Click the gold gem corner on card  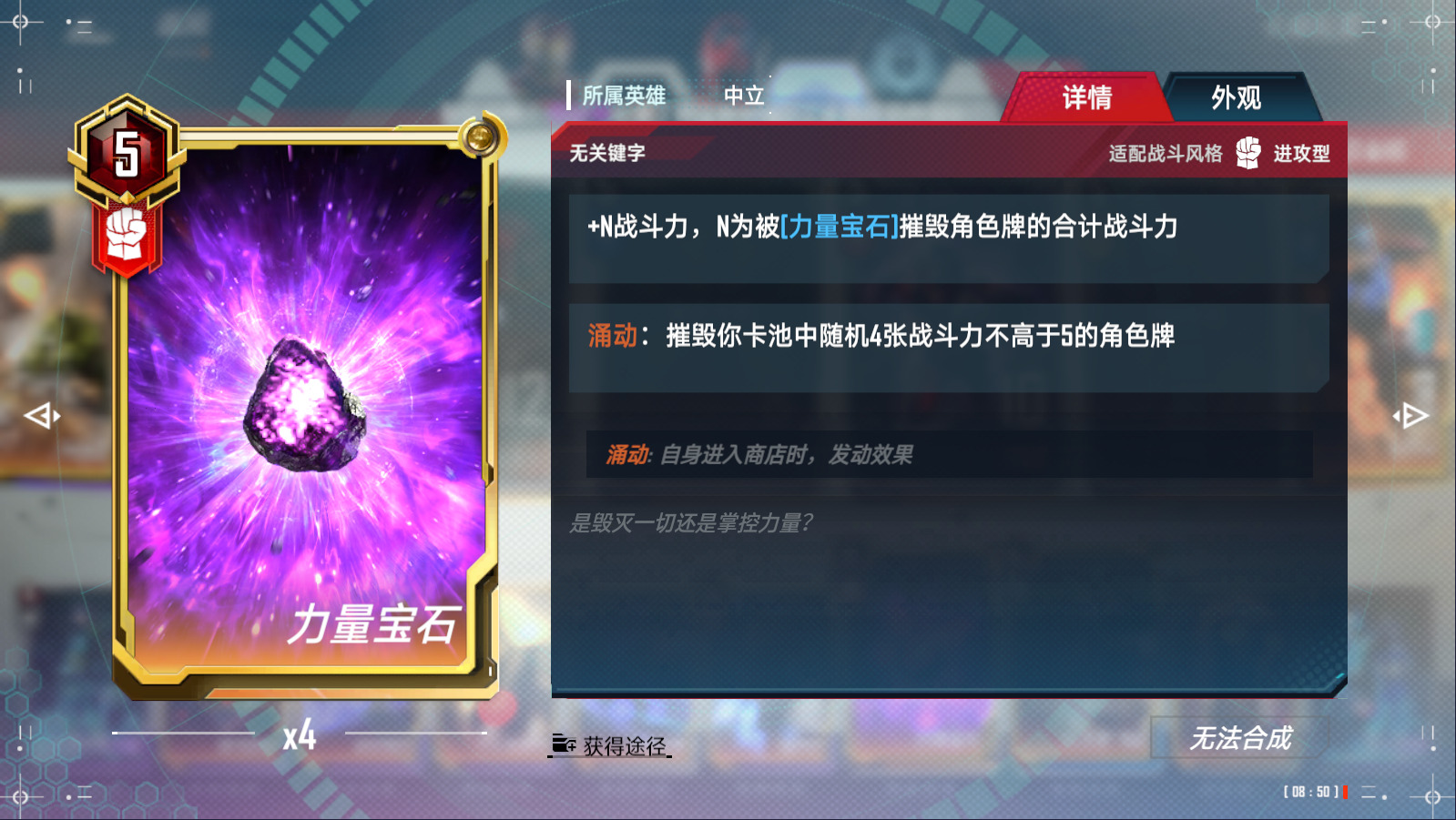(x=481, y=137)
